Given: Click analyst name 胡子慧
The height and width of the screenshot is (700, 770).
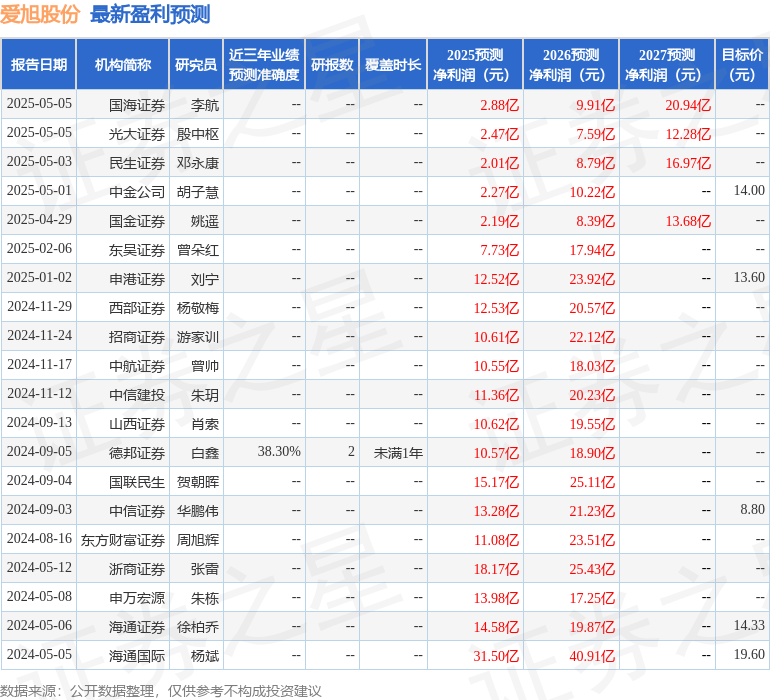Looking at the screenshot, I should click(x=197, y=191).
